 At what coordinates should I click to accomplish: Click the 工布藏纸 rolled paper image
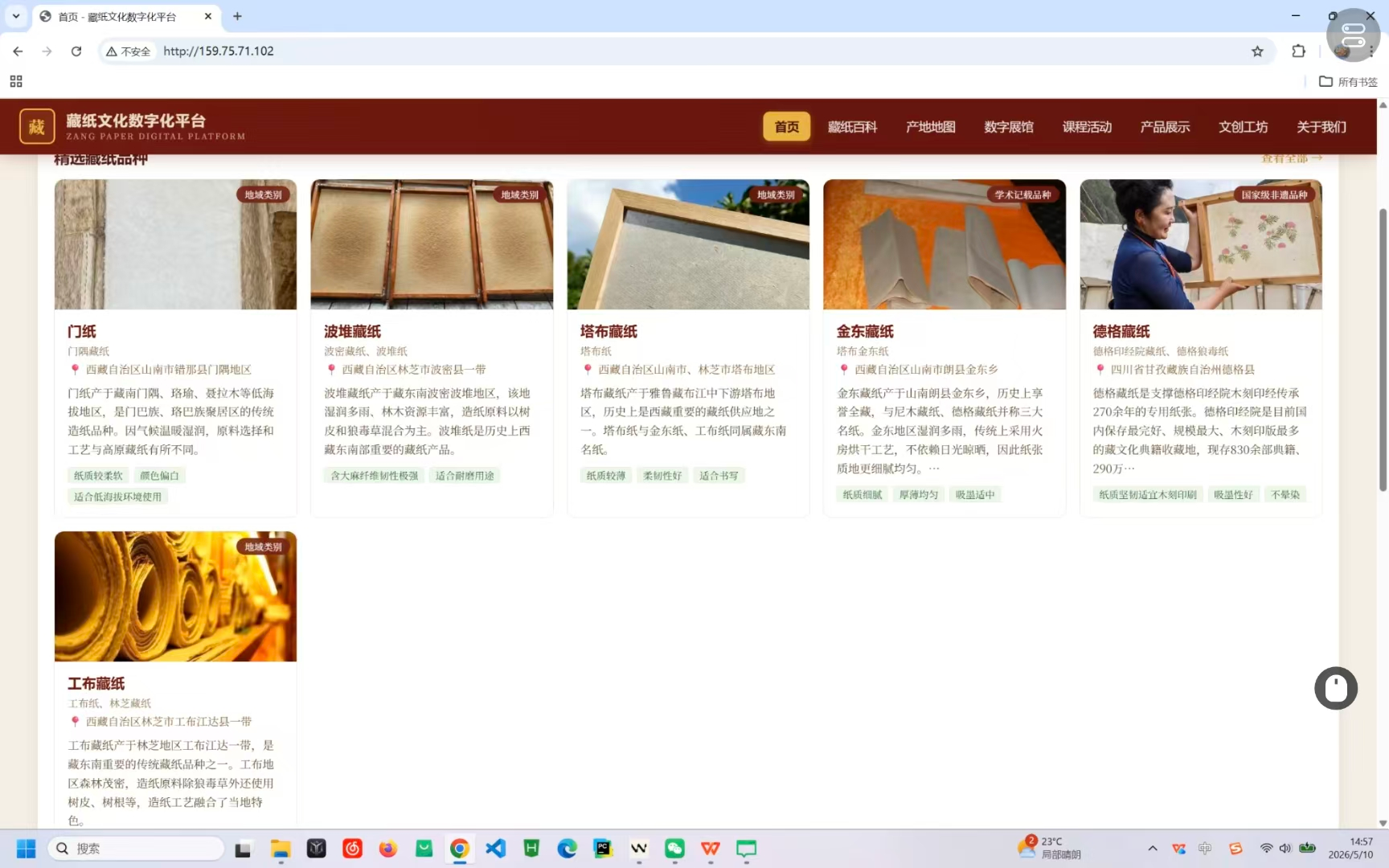[x=175, y=596]
